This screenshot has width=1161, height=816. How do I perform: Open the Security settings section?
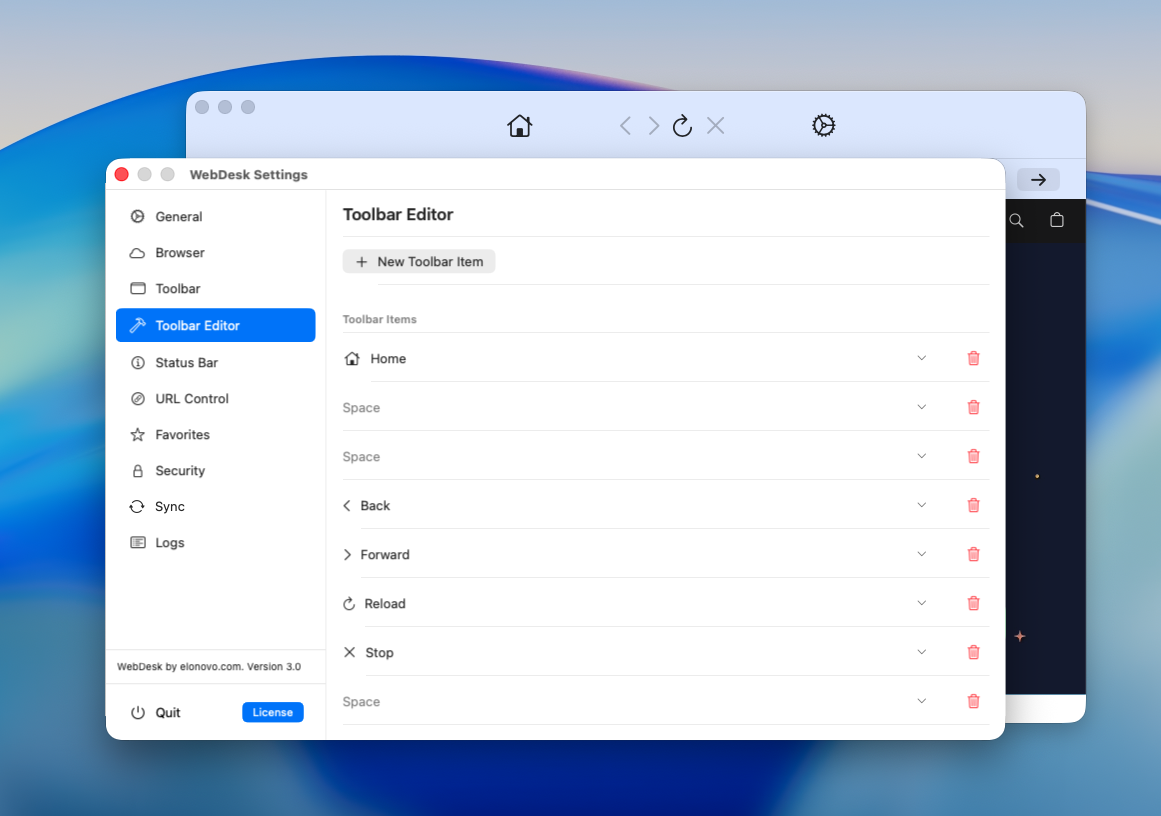179,470
